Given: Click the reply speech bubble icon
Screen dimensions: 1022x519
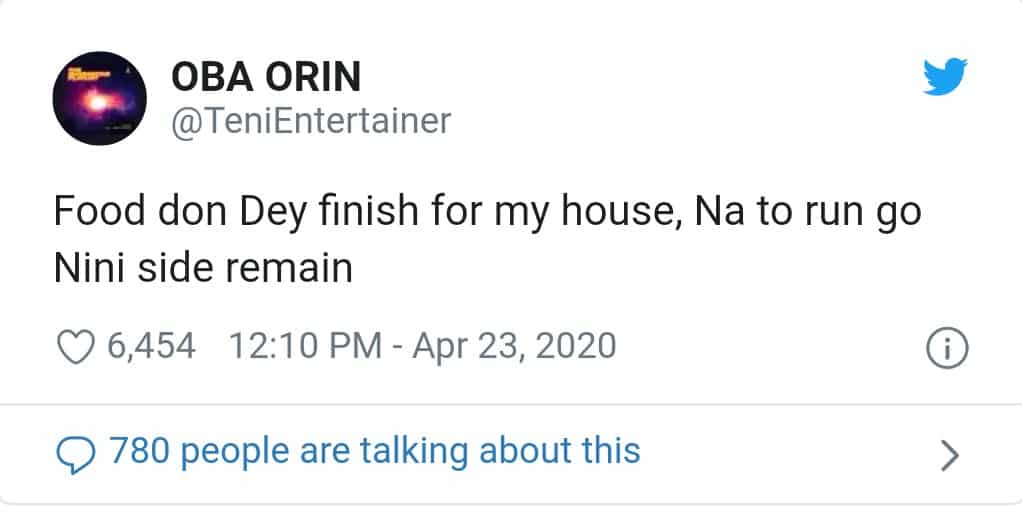Looking at the screenshot, I should (x=74, y=453).
